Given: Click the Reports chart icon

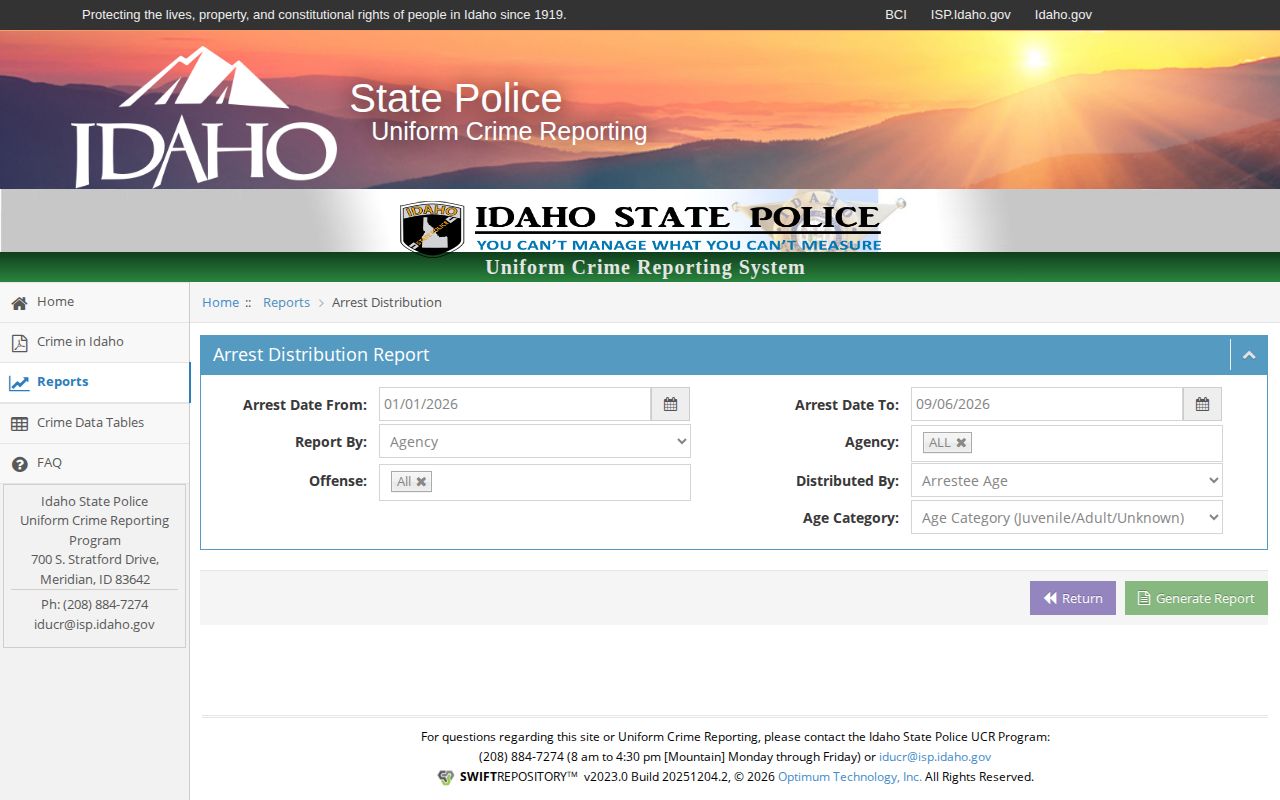Looking at the screenshot, I should (x=19, y=383).
